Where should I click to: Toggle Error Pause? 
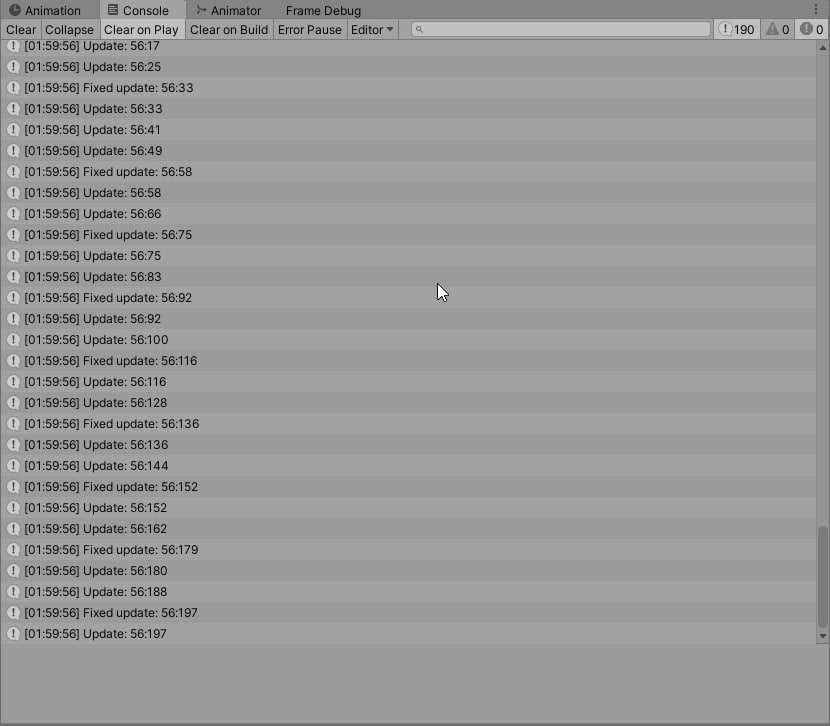(310, 30)
